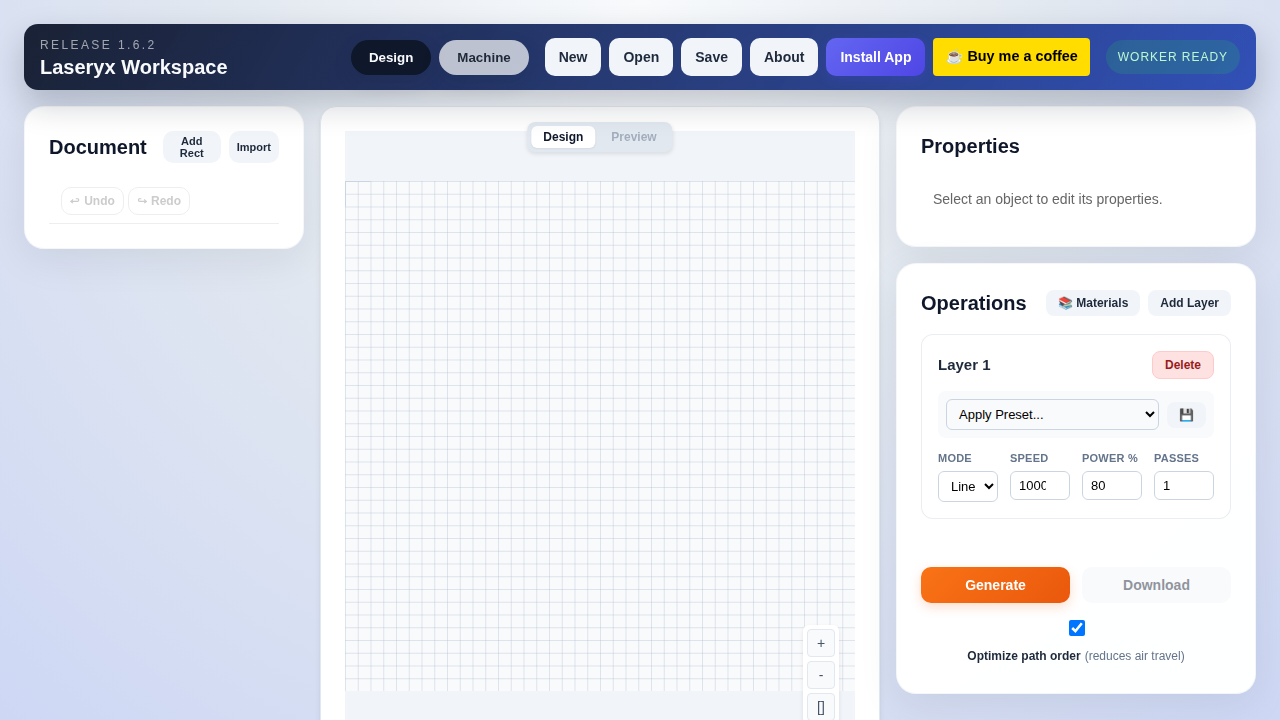Image resolution: width=1280 pixels, height=720 pixels.
Task: Click the Layer 1 title
Action: (x=964, y=365)
